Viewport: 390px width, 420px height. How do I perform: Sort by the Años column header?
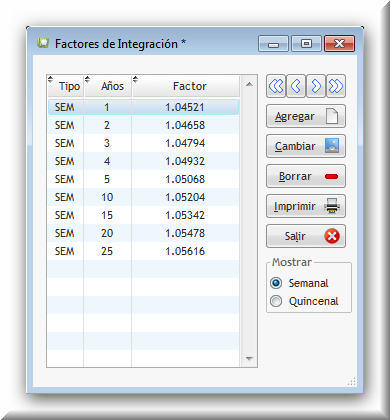point(108,86)
